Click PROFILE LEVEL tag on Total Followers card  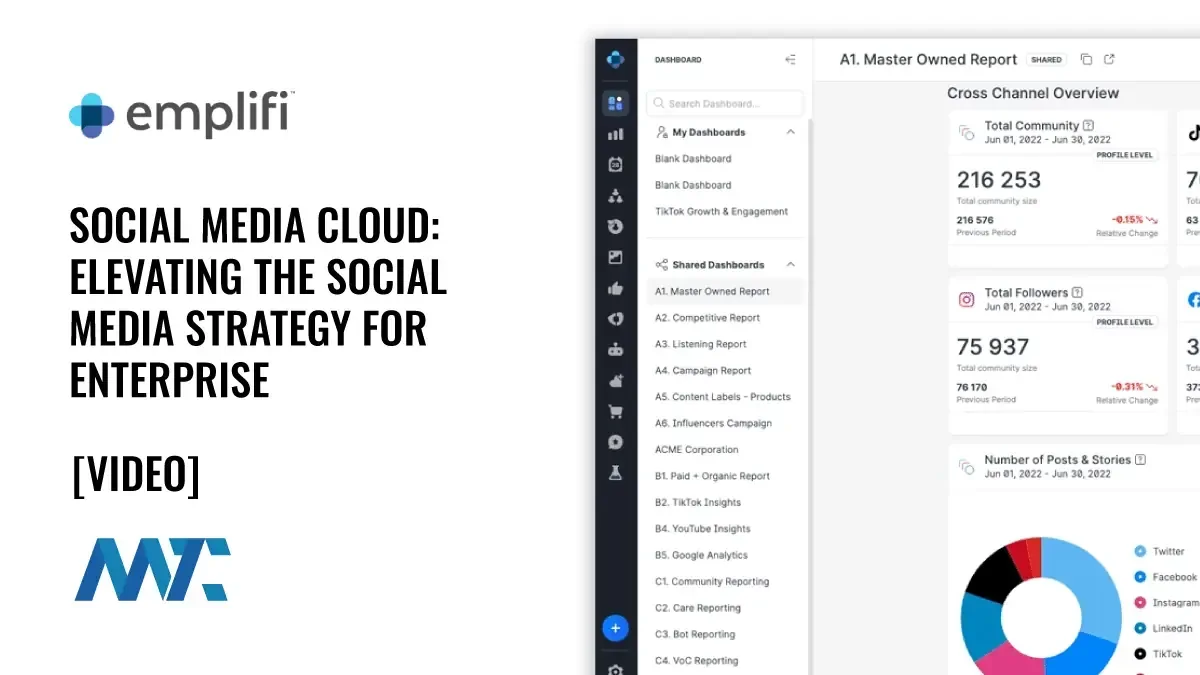click(x=1126, y=322)
